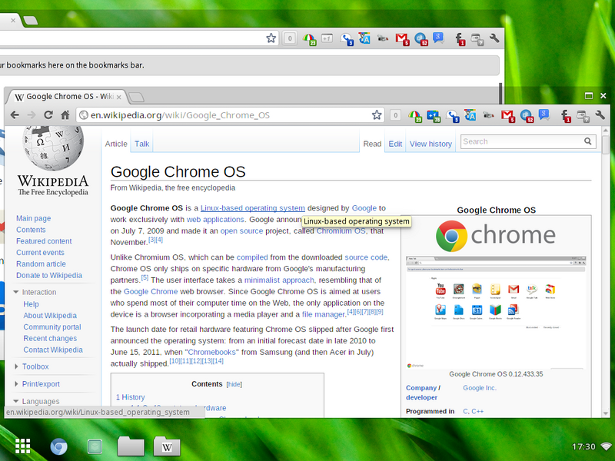Star the page in the background window
Image resolution: width=615 pixels, height=461 pixels.
[x=271, y=38]
